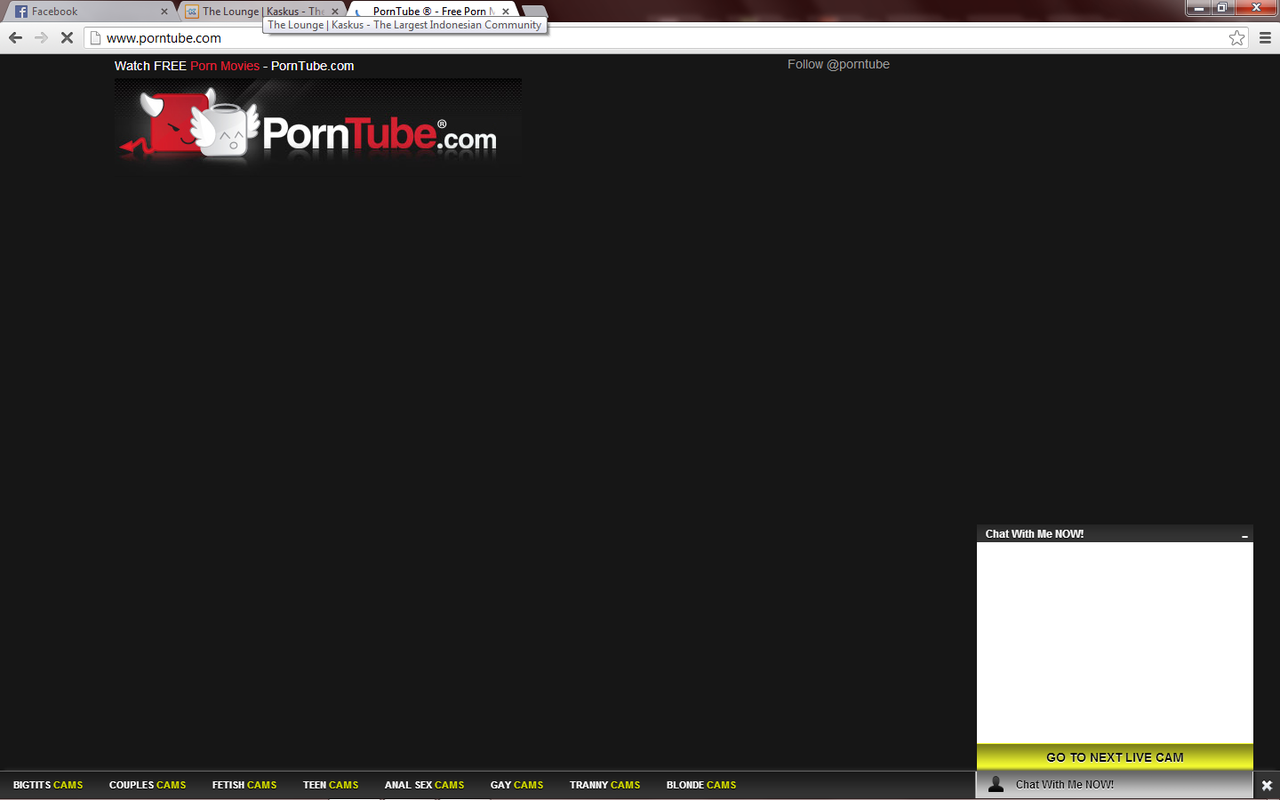This screenshot has height=800, width=1280.
Task: Go back with the browser back arrow
Action: (x=15, y=38)
